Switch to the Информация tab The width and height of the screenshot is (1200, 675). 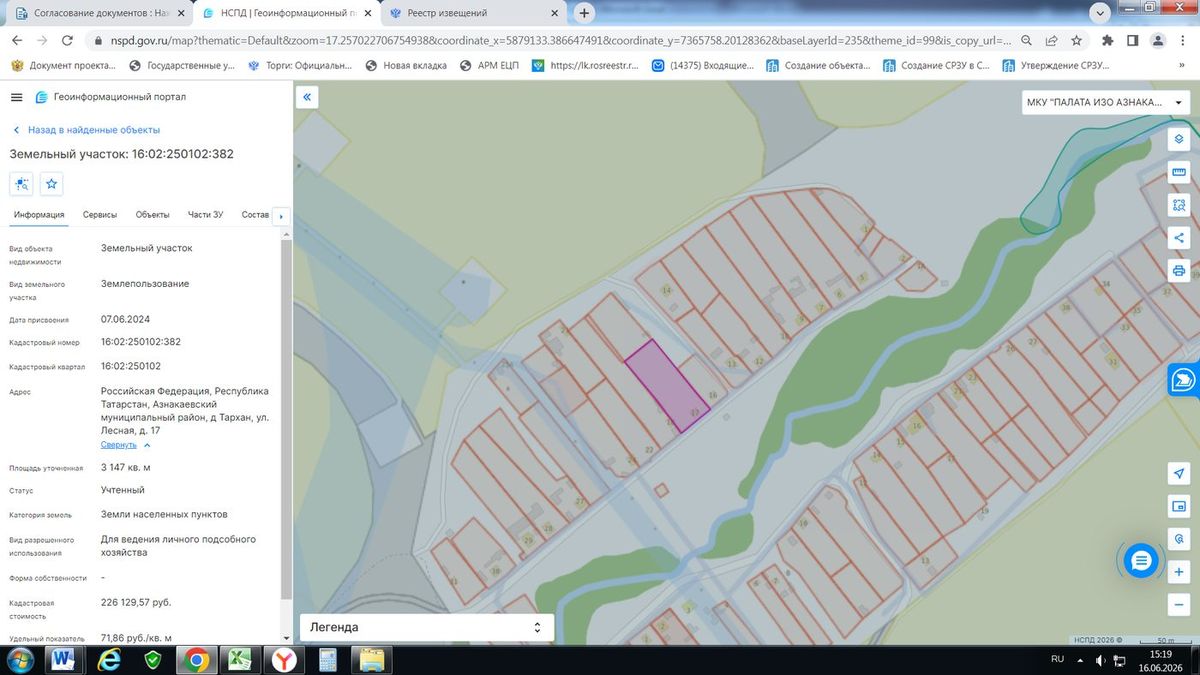click(x=39, y=215)
